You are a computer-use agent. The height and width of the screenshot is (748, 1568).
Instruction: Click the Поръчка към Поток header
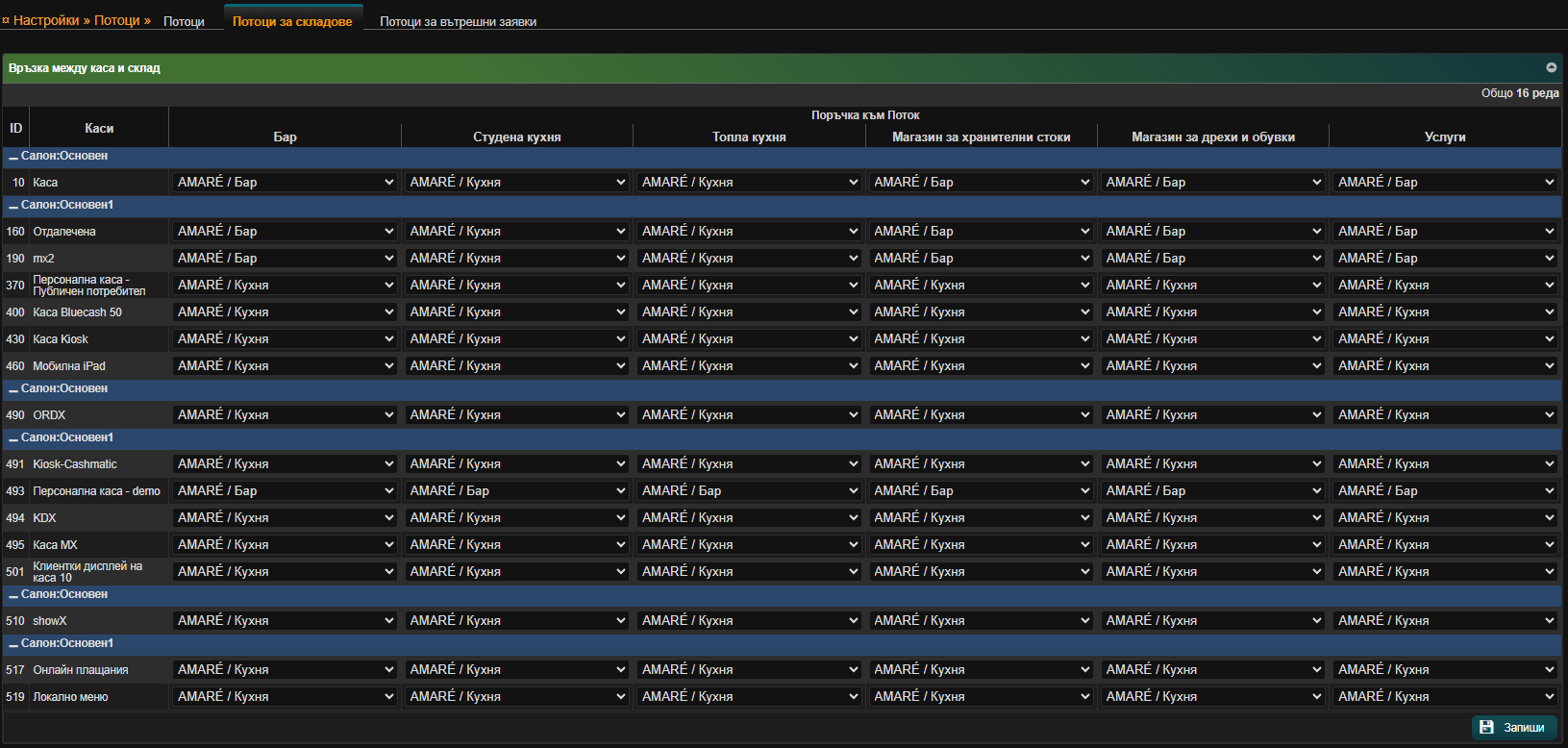(x=865, y=115)
